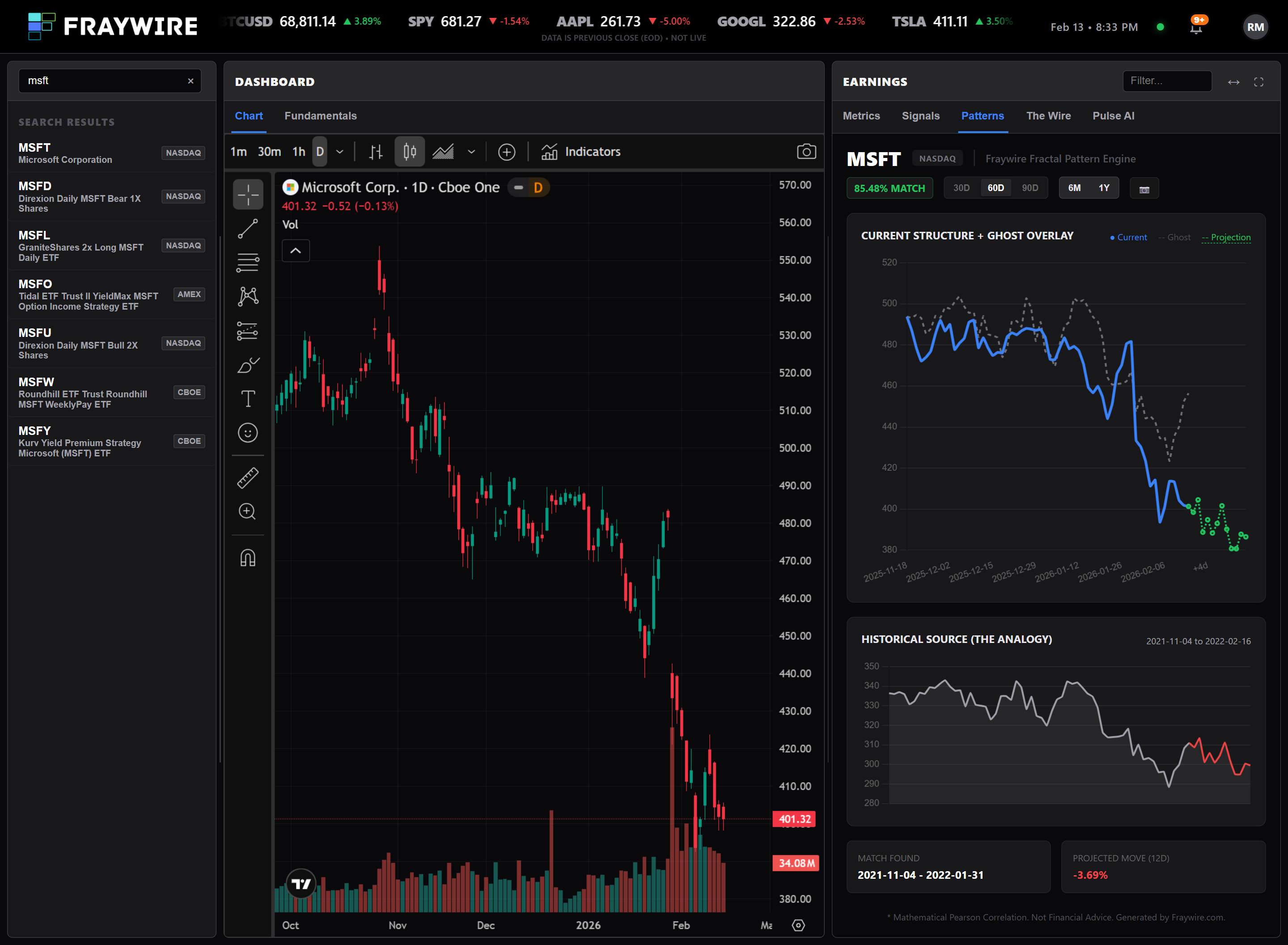Select the text annotation tool
Image resolution: width=1288 pixels, height=945 pixels.
click(x=248, y=399)
